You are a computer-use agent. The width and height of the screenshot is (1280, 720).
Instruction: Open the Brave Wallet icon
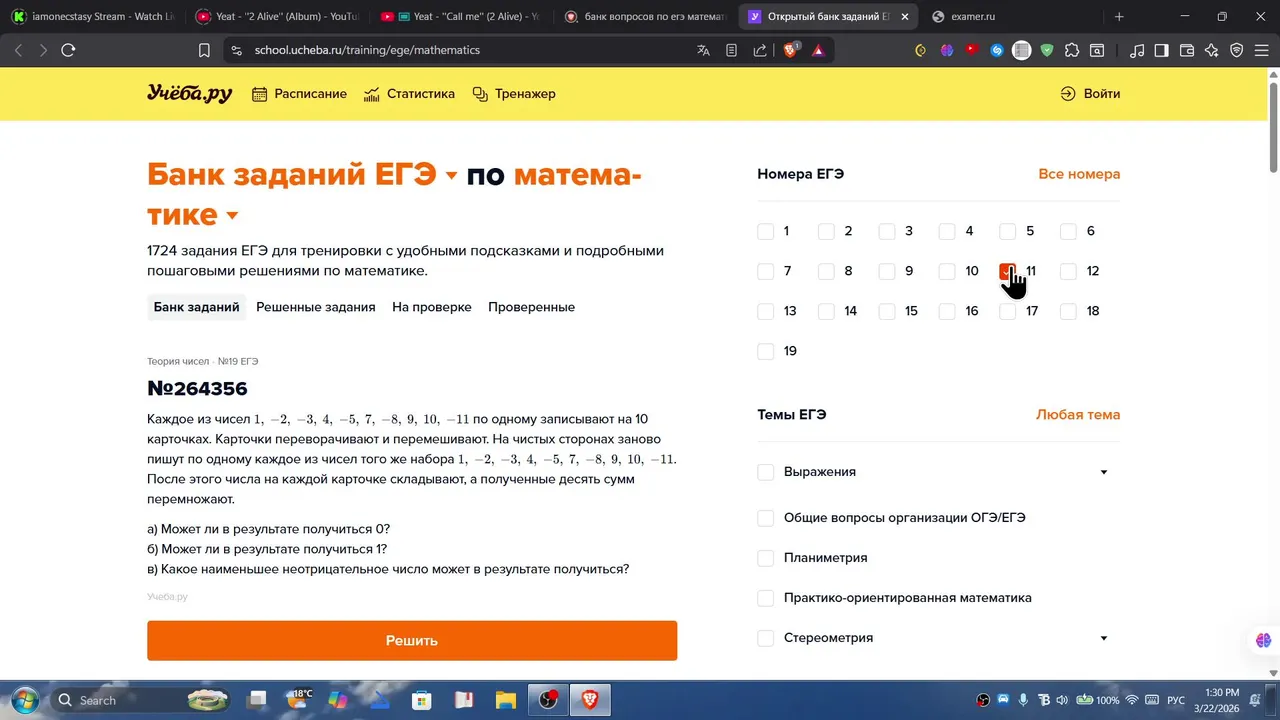(1187, 50)
